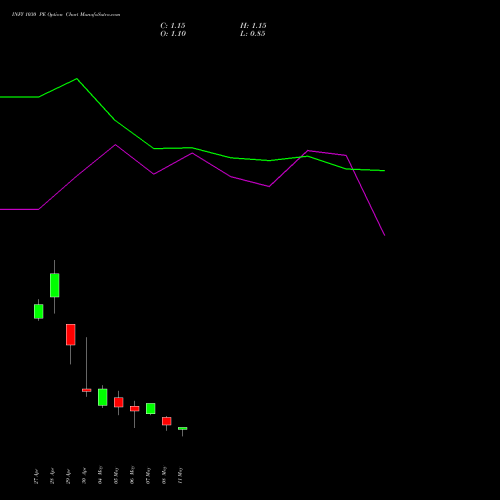Viewport: 500px width, 500px height.
Task: Click the '07 May' date axis label
Action: [148, 475]
